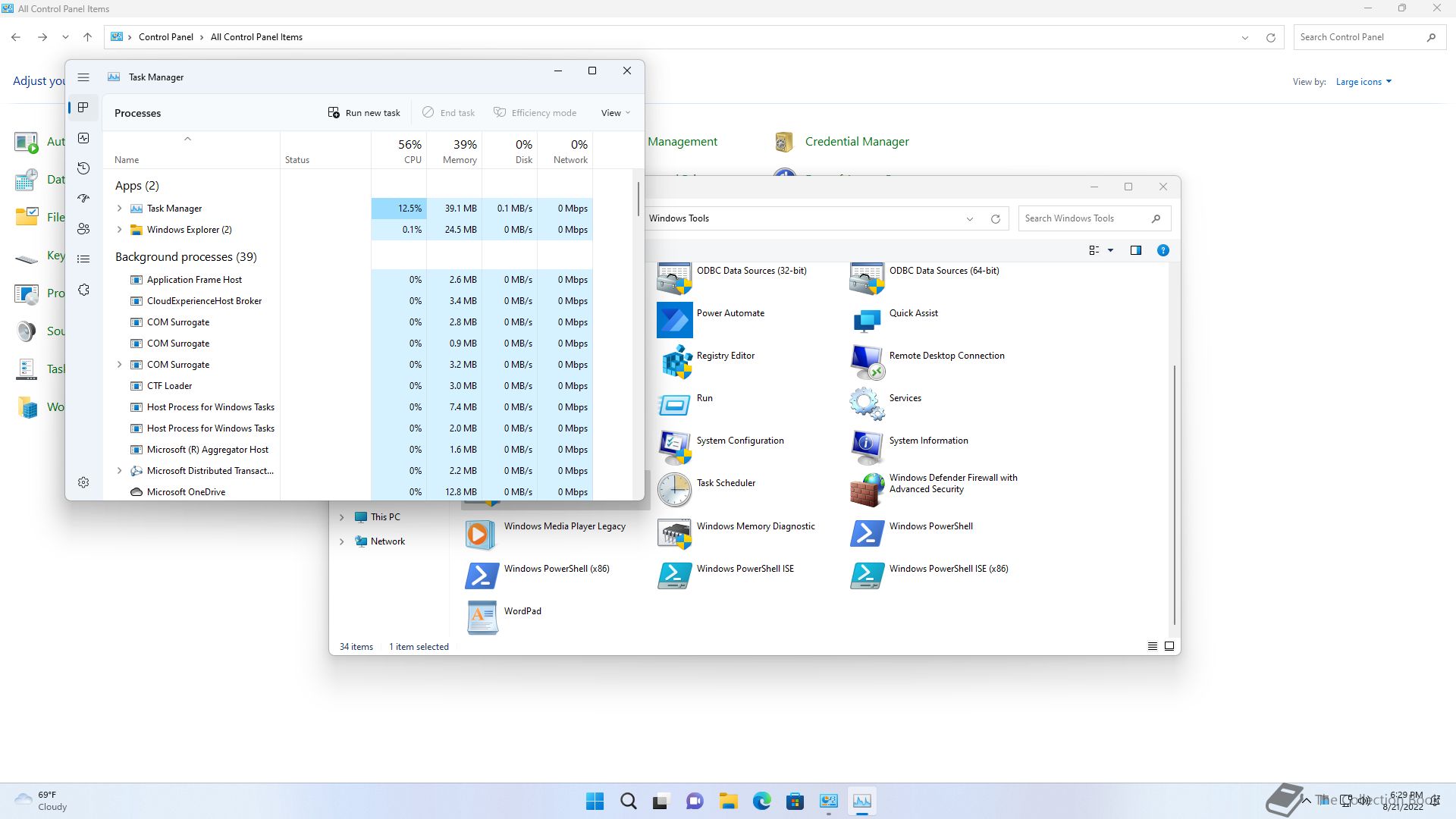
Task: Expand This PC in navigation pane
Action: [x=341, y=517]
